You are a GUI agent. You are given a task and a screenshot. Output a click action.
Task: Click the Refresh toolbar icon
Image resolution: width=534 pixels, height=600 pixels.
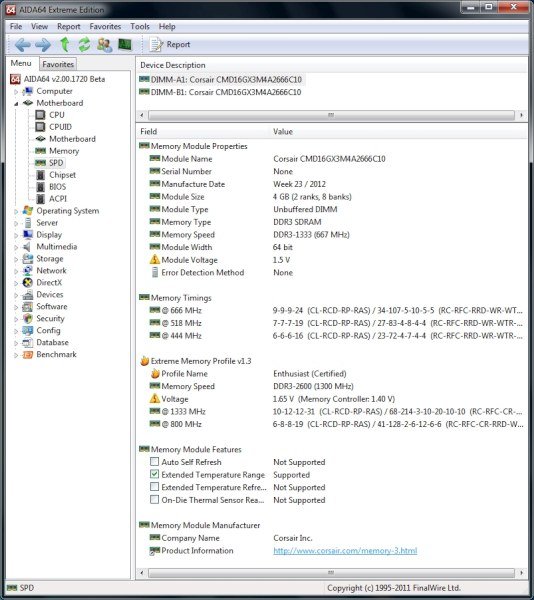pos(84,45)
